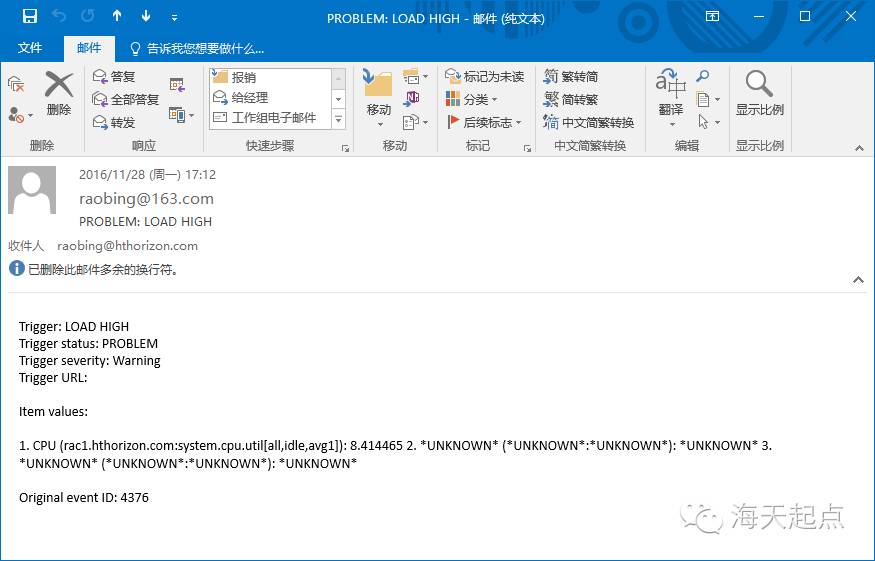Click 中文简繁转换 button
This screenshot has height=561, width=875.
(588, 122)
